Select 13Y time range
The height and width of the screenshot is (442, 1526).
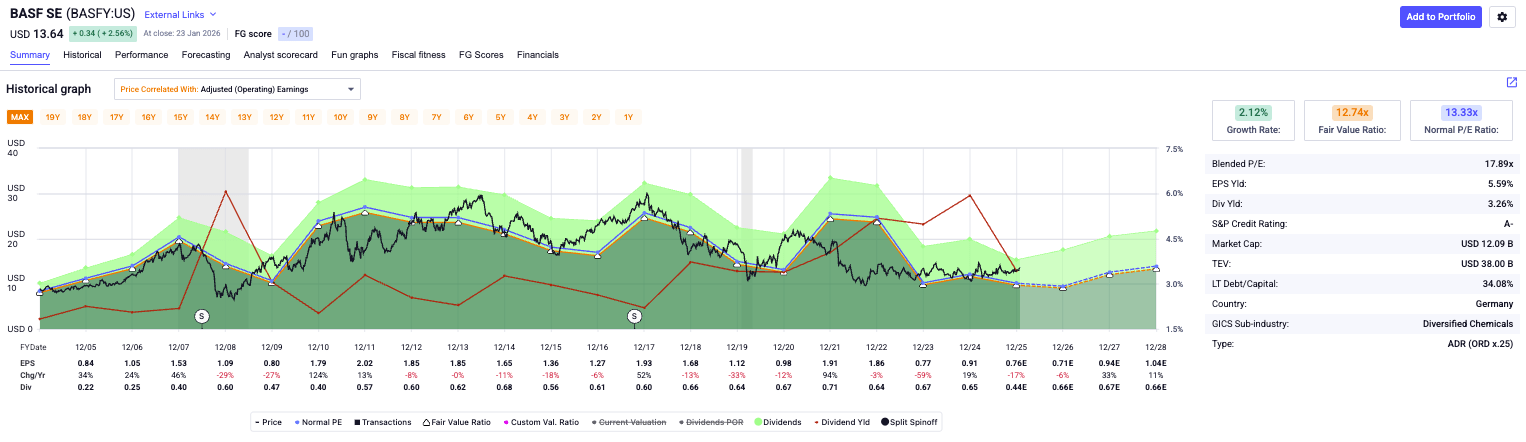pyautogui.click(x=245, y=117)
